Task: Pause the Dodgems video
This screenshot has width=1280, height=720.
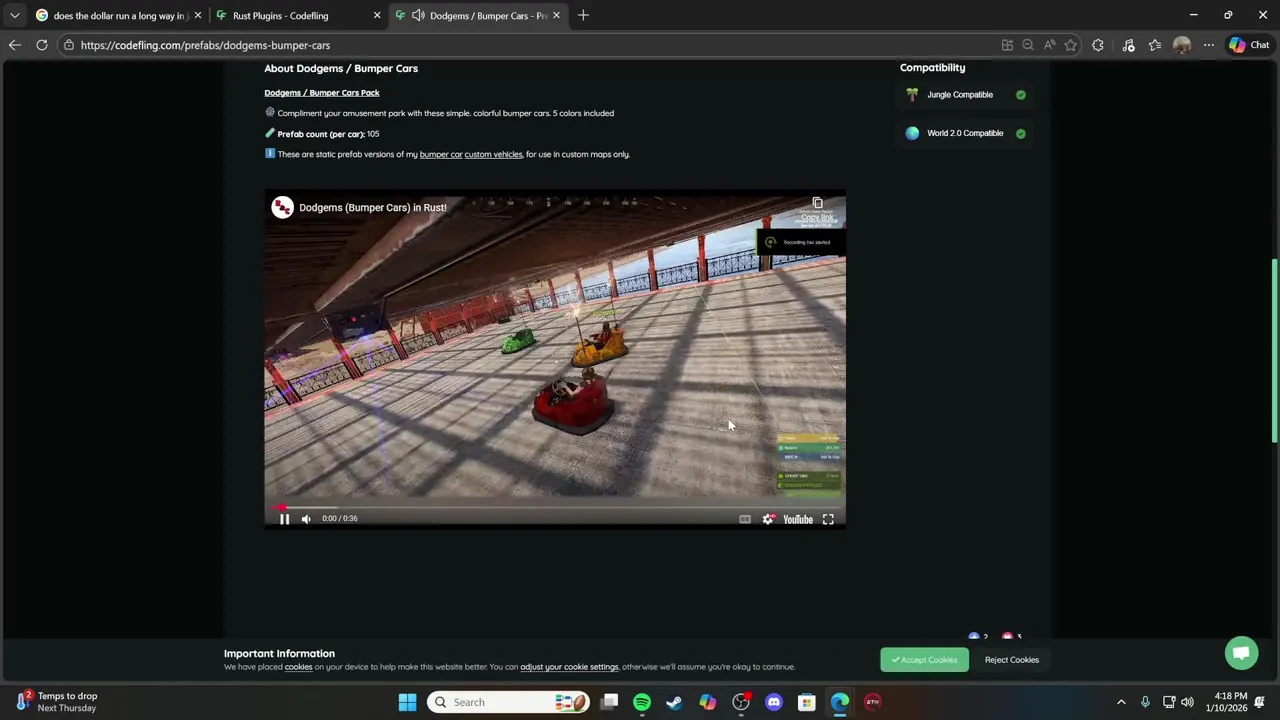Action: click(x=284, y=518)
